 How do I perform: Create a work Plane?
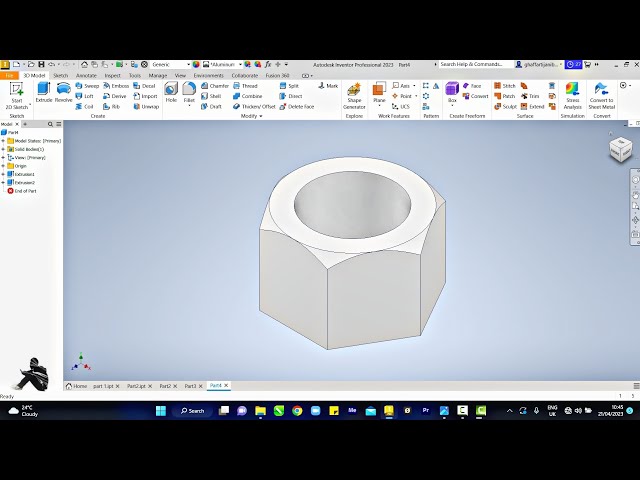tap(379, 93)
